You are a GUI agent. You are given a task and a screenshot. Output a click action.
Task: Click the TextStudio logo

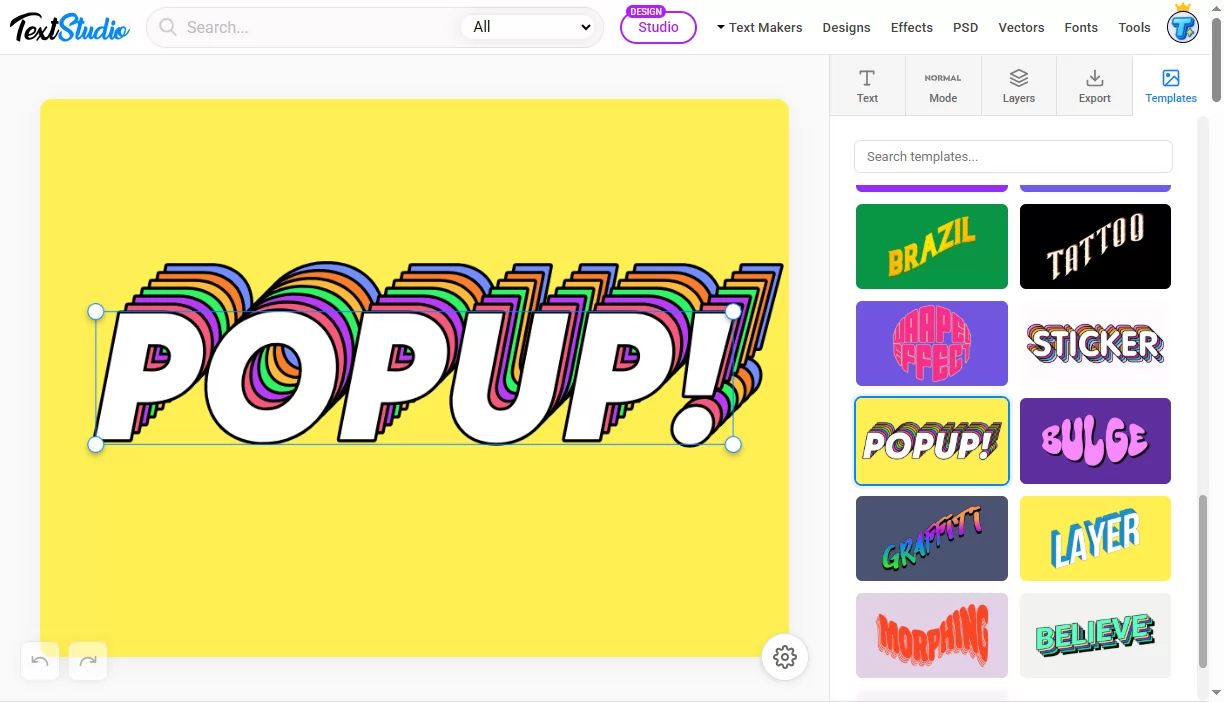[x=69, y=27]
